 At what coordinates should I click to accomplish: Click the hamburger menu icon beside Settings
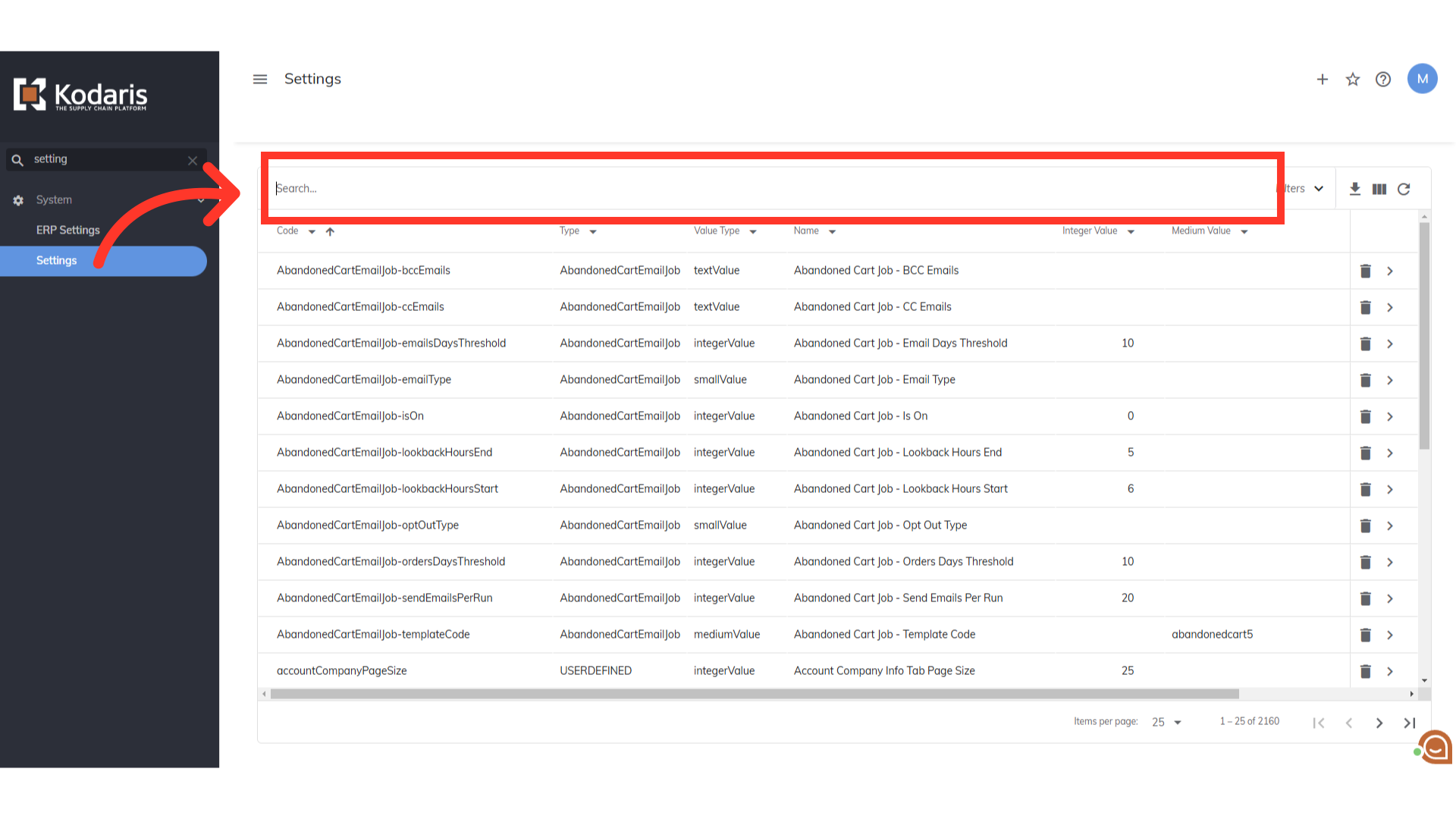[260, 79]
